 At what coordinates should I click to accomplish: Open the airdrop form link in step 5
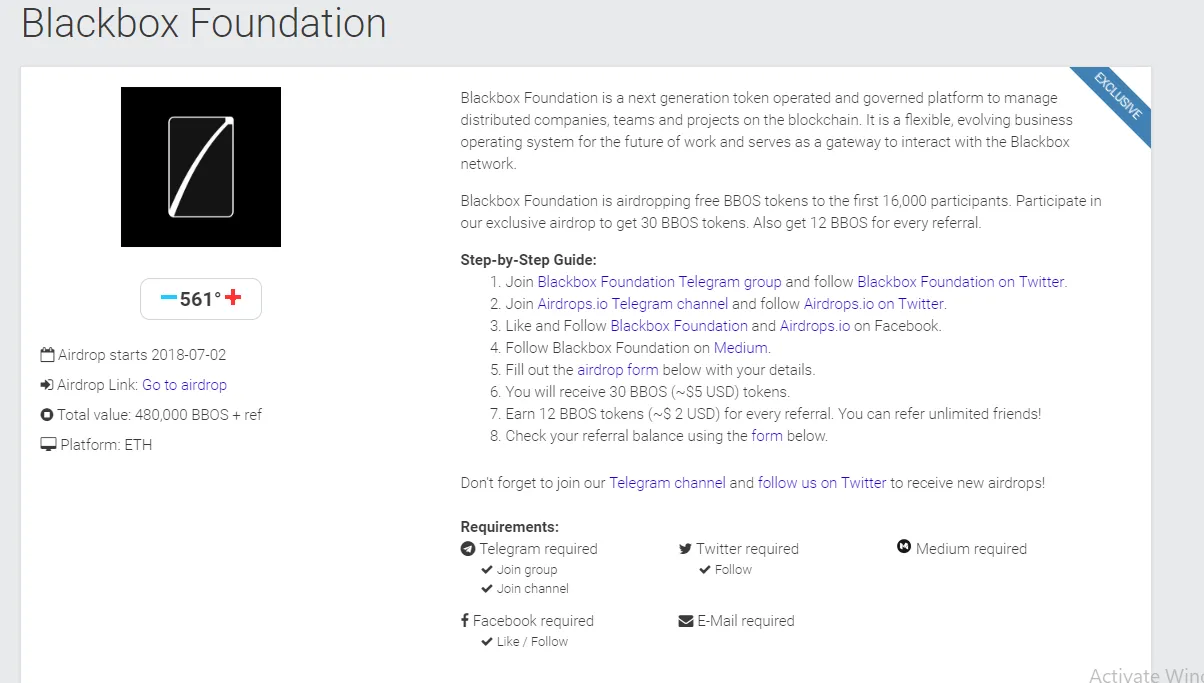point(618,370)
